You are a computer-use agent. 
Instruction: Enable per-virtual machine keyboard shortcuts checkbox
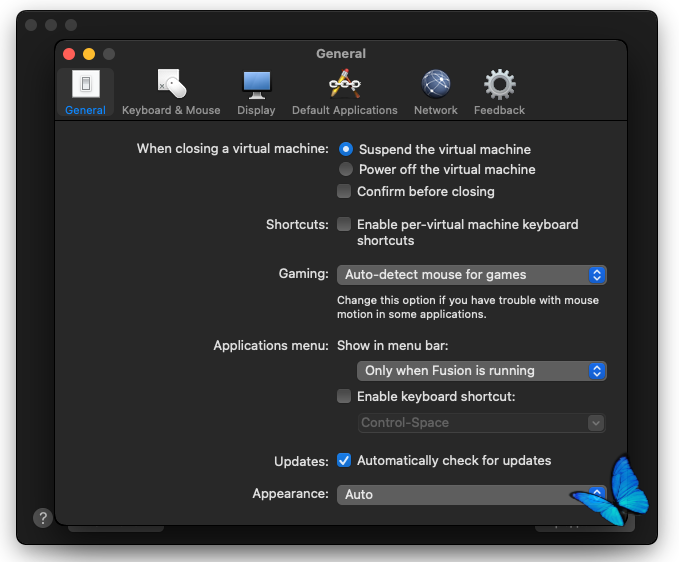[x=344, y=224]
